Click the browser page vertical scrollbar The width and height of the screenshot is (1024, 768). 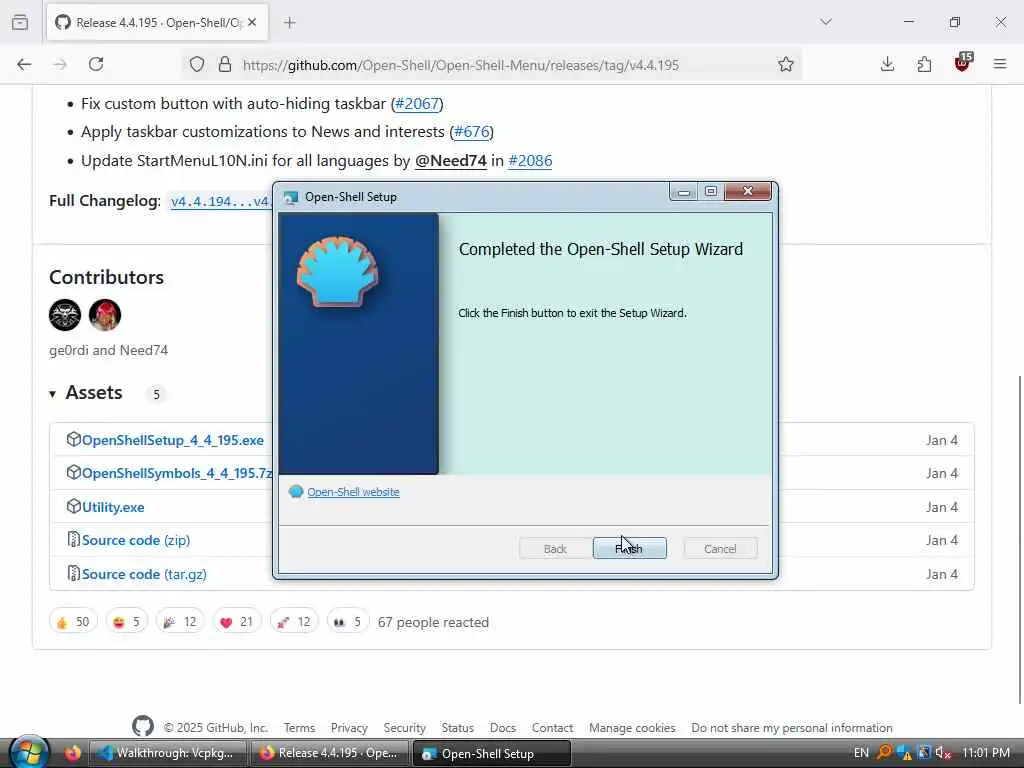point(1019,539)
